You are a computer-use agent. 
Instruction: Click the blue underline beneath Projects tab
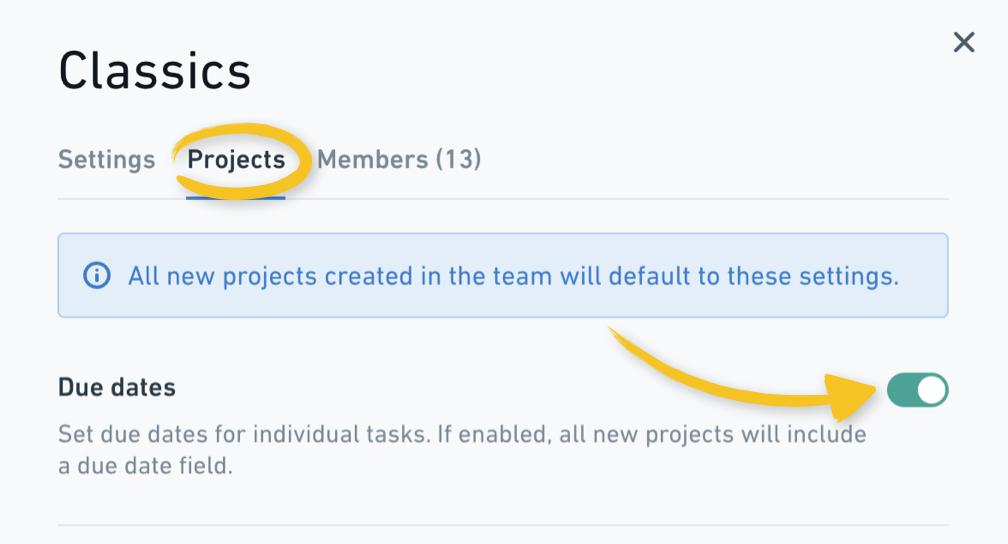coord(235,197)
